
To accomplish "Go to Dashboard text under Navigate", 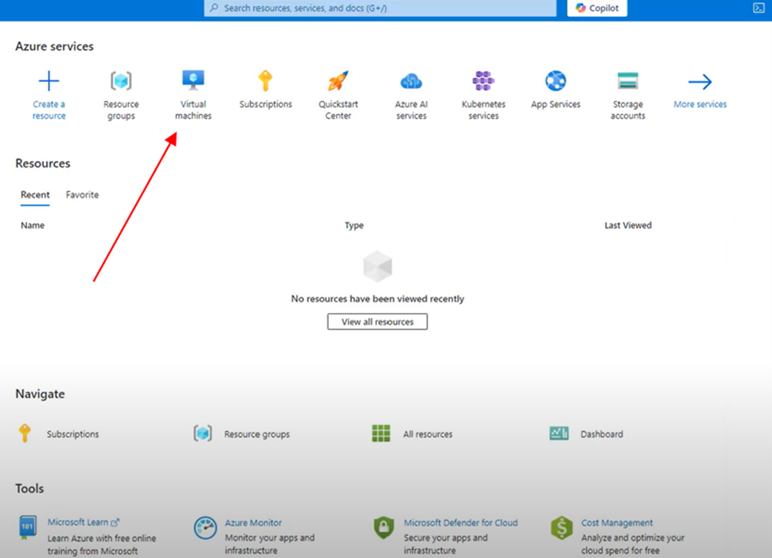I will [602, 434].
